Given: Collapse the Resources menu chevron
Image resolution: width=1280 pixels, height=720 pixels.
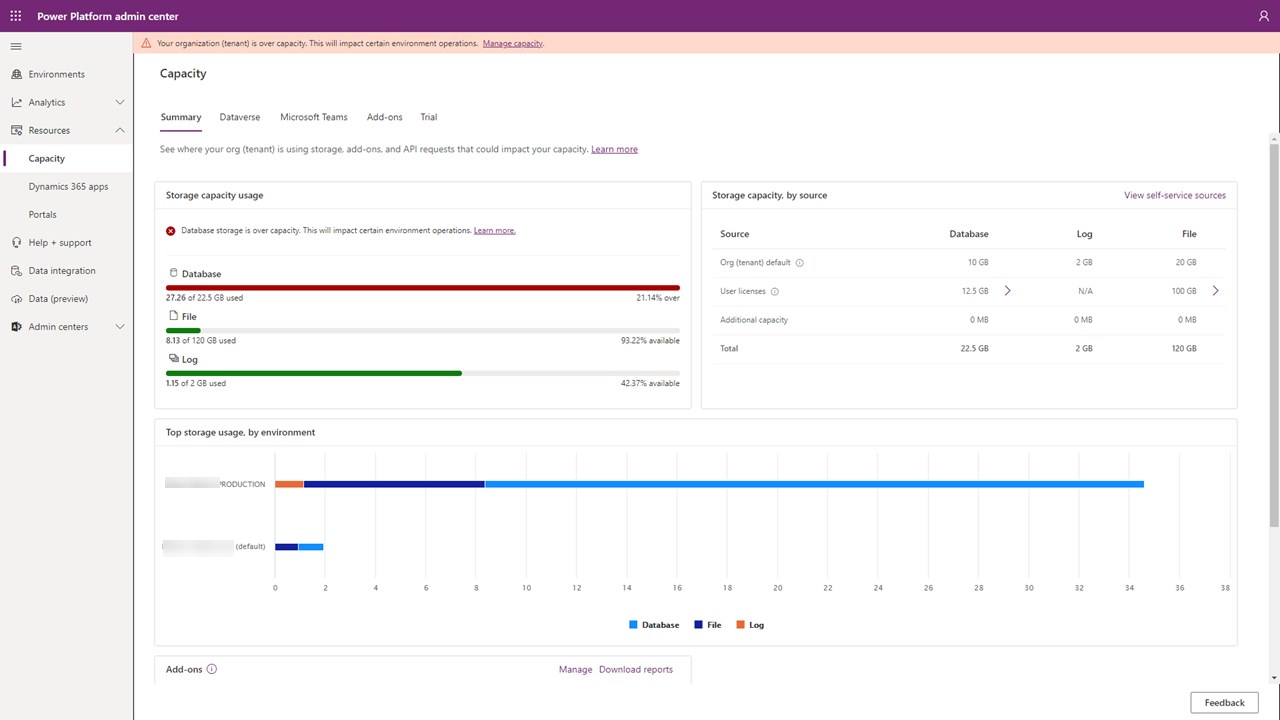Looking at the screenshot, I should point(120,130).
